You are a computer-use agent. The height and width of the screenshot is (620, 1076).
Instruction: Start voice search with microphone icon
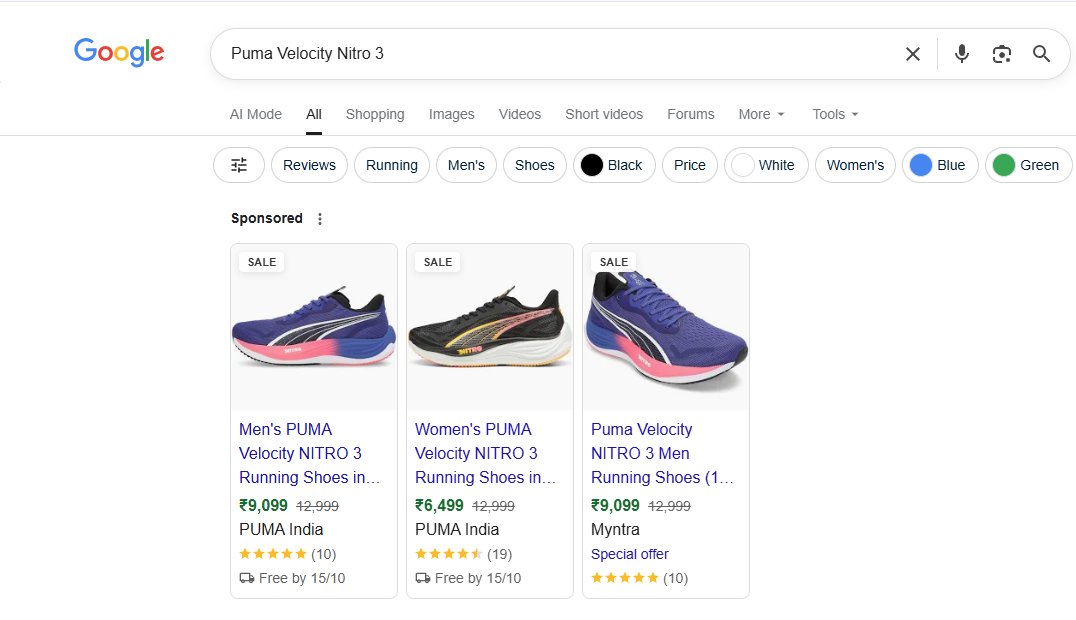(x=961, y=54)
